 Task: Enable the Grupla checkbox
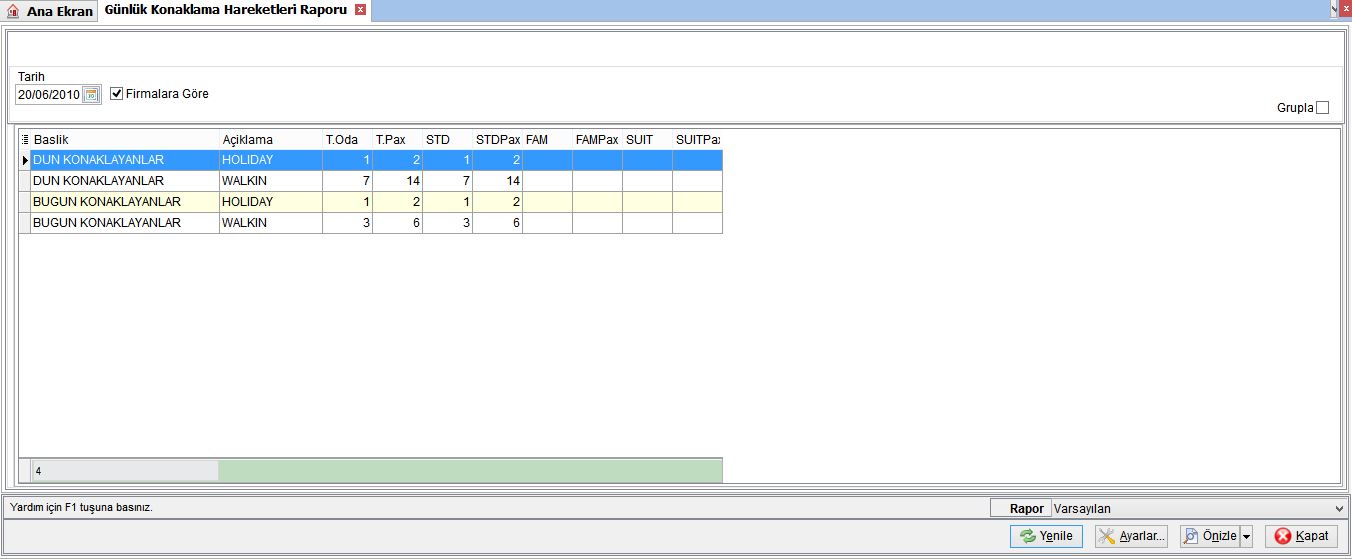[1323, 108]
